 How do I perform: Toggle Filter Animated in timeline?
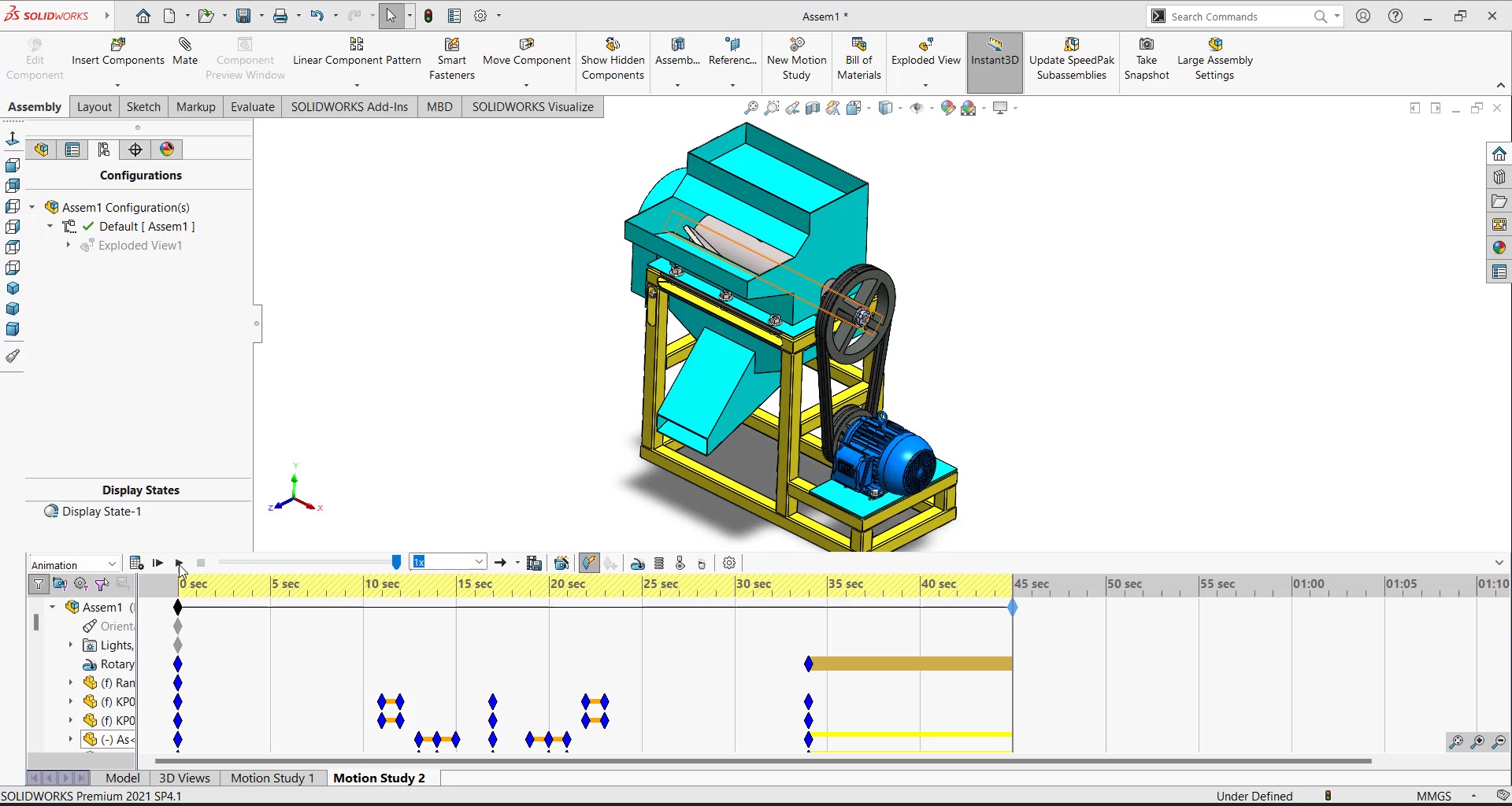(59, 584)
